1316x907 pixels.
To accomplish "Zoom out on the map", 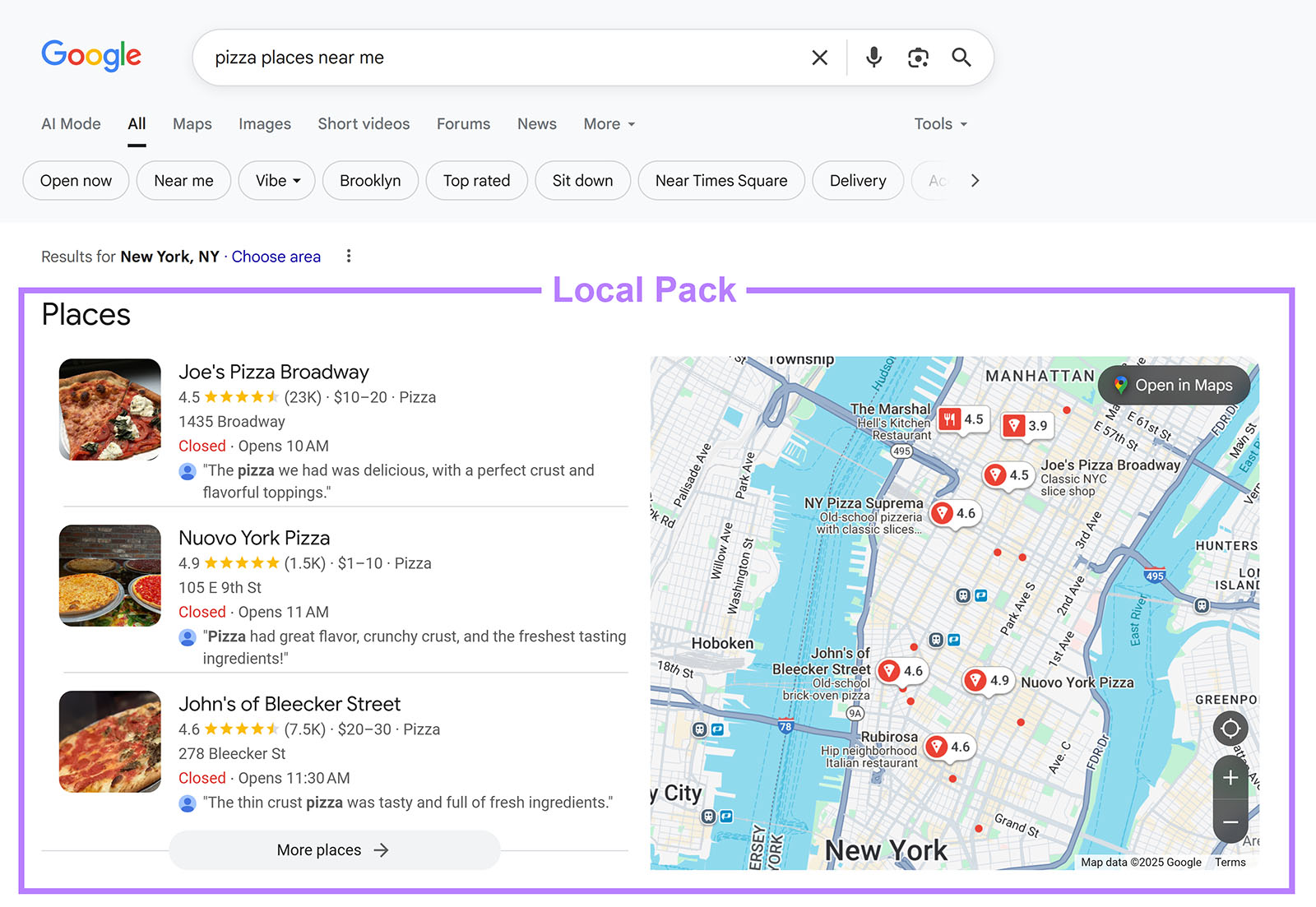I will tap(1230, 821).
